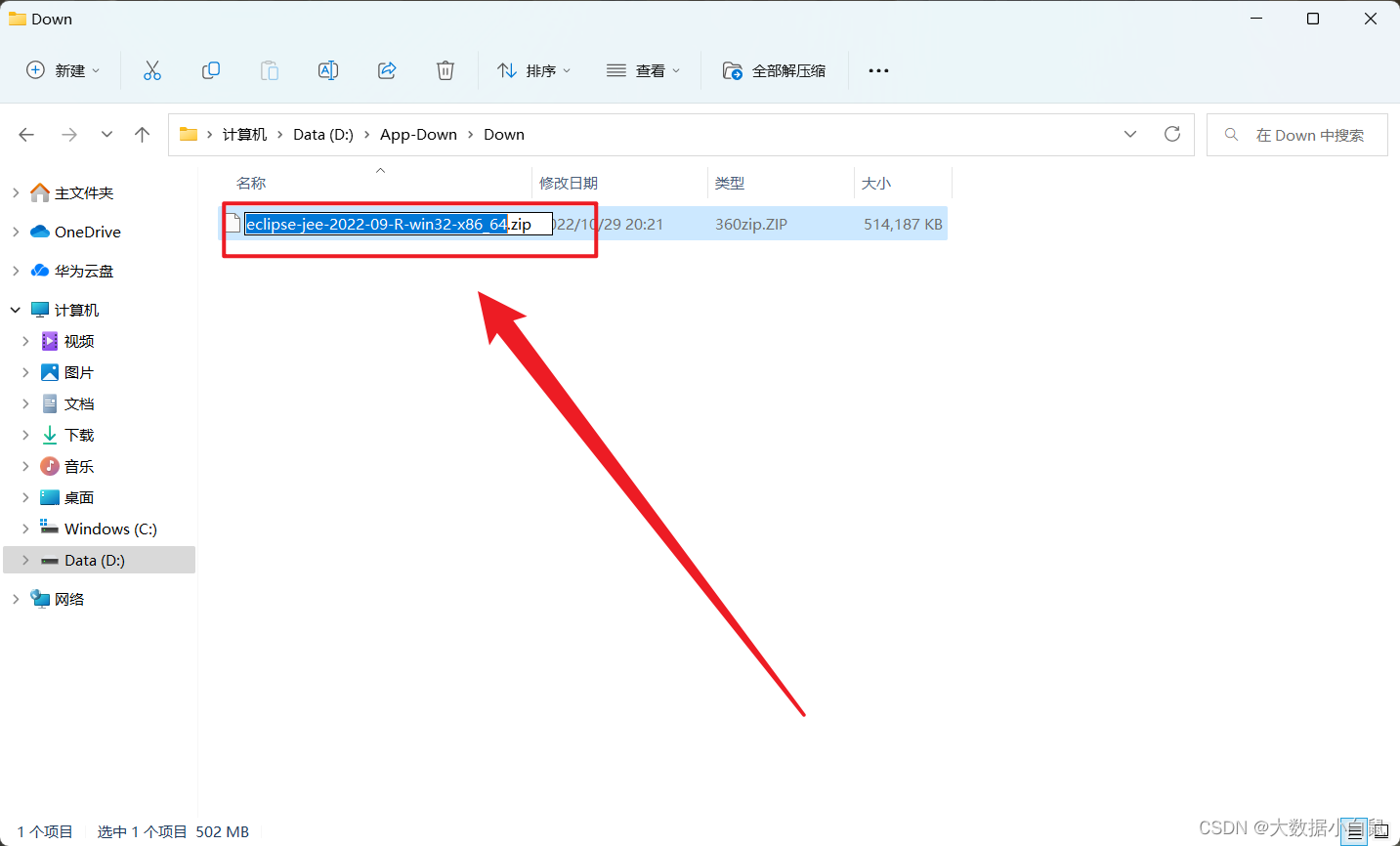
Task: Click the Refresh icon
Action: tap(1172, 135)
